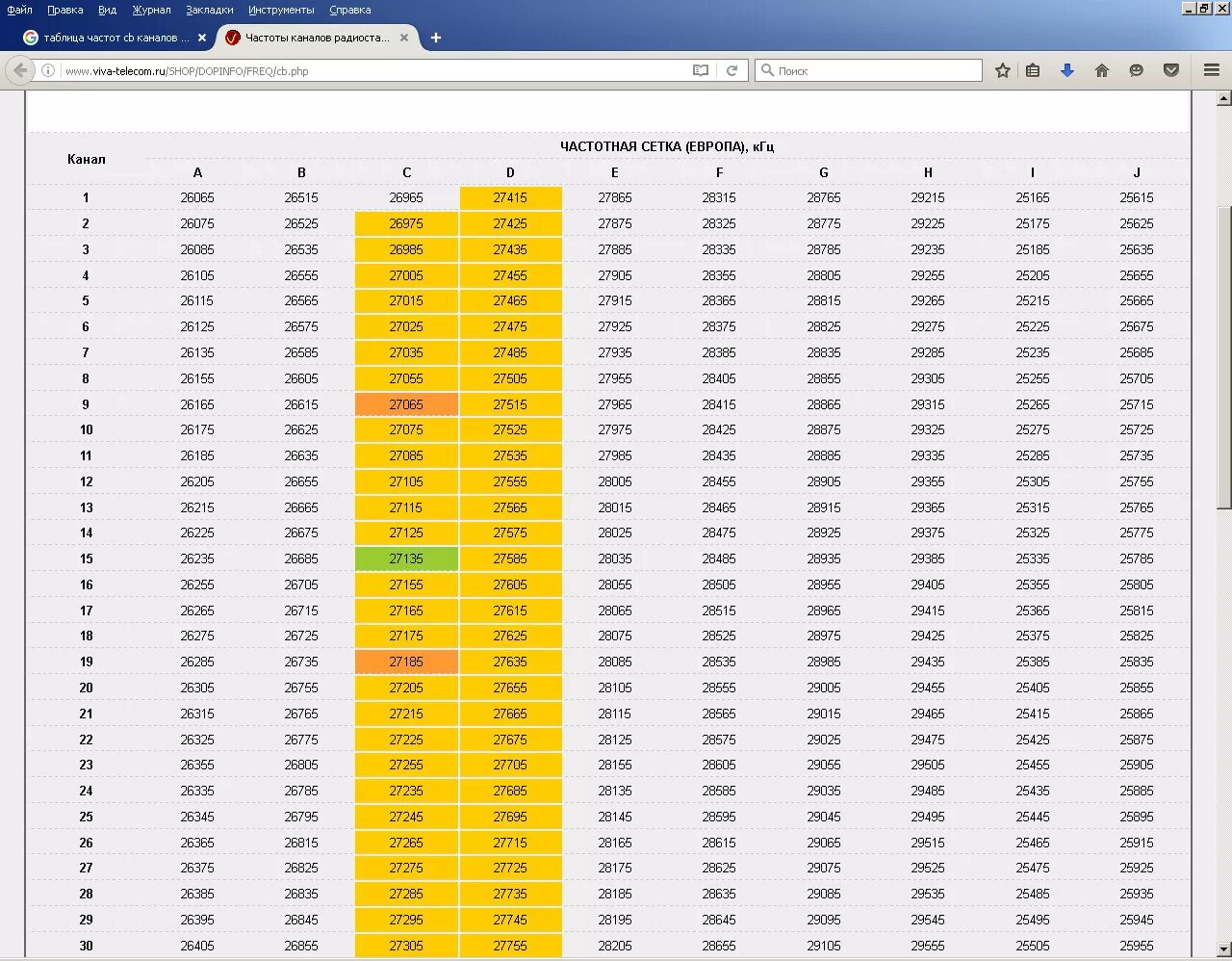Click cell 26965 in column C
Viewport: 1232px width, 961px height.
[x=406, y=197]
